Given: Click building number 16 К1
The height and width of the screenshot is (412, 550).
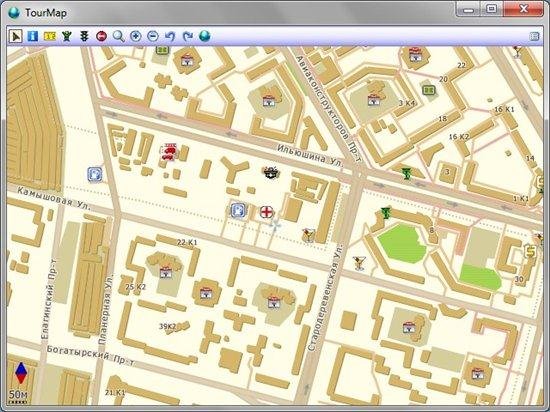Looking at the screenshot, I should point(504,109).
